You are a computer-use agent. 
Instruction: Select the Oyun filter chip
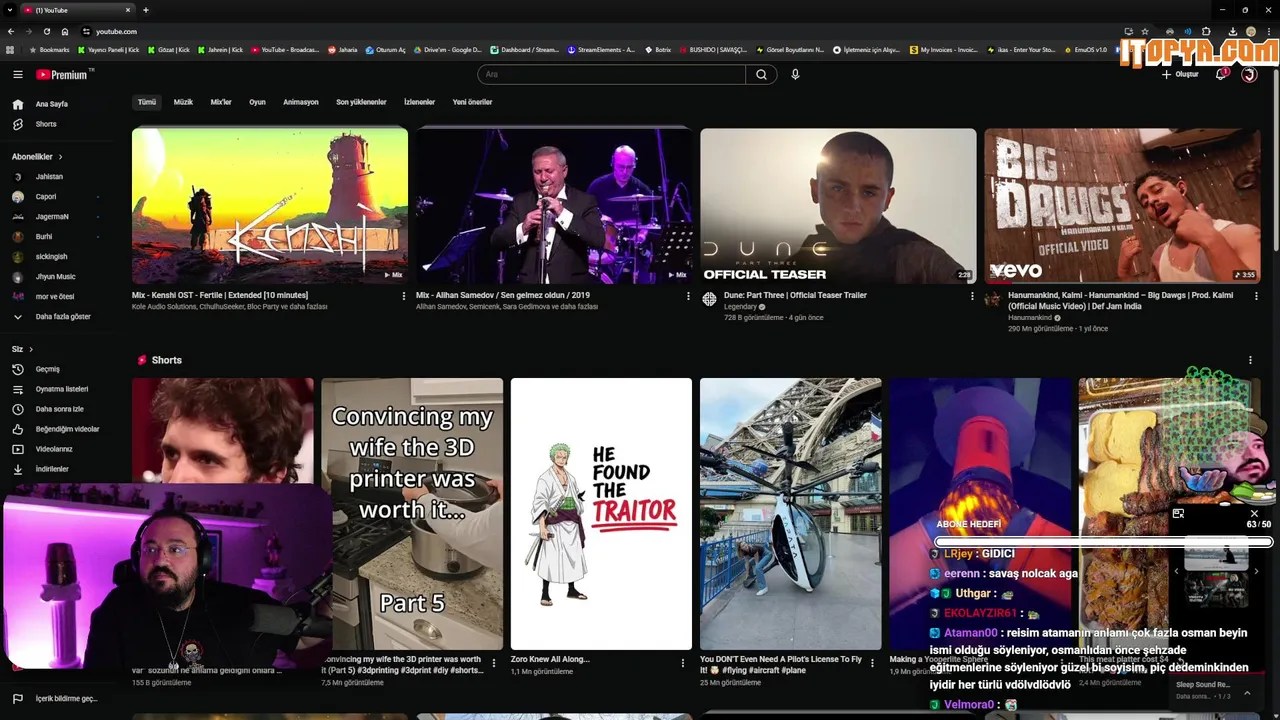click(257, 102)
